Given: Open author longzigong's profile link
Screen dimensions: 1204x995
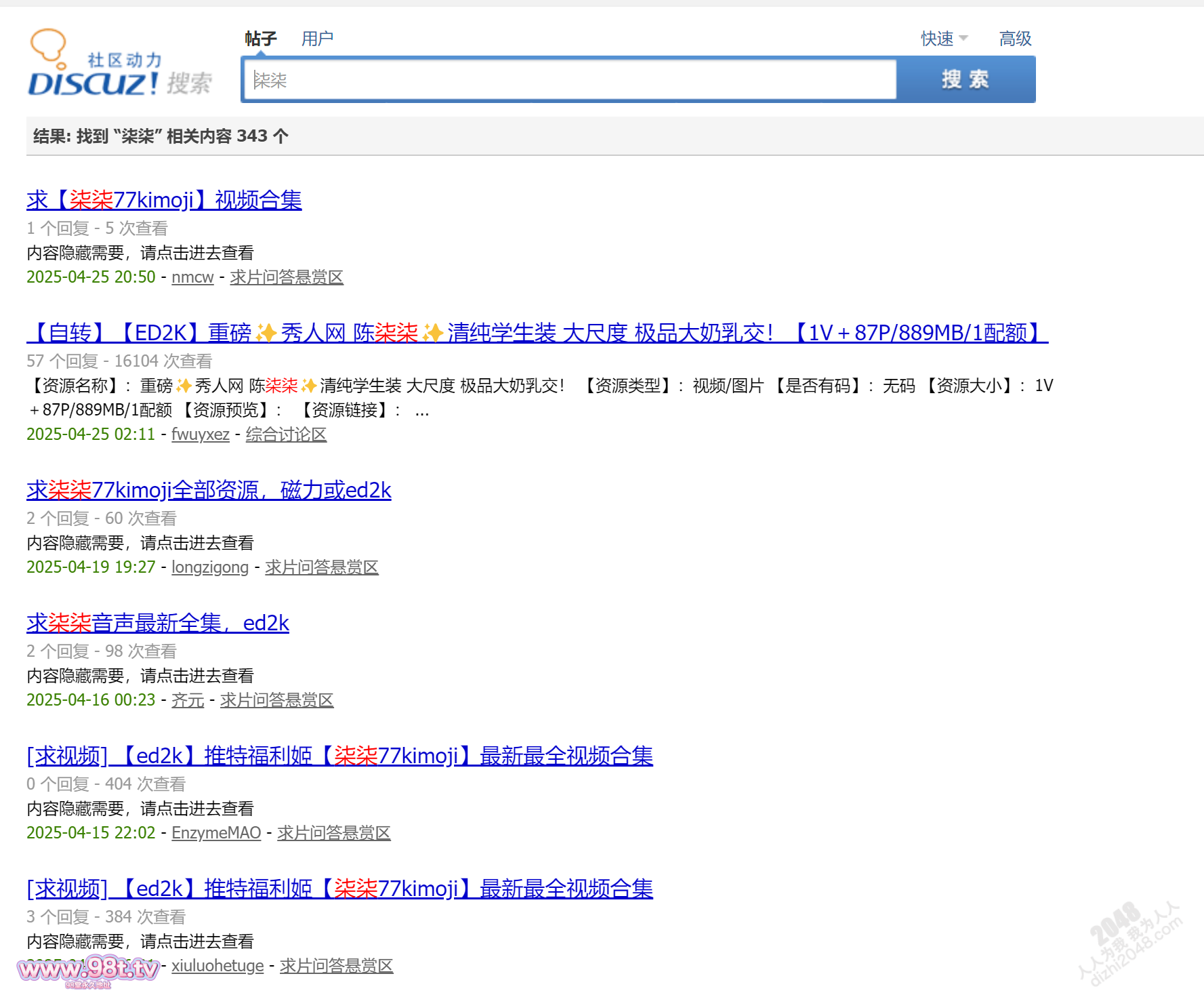Looking at the screenshot, I should pyautogui.click(x=210, y=567).
